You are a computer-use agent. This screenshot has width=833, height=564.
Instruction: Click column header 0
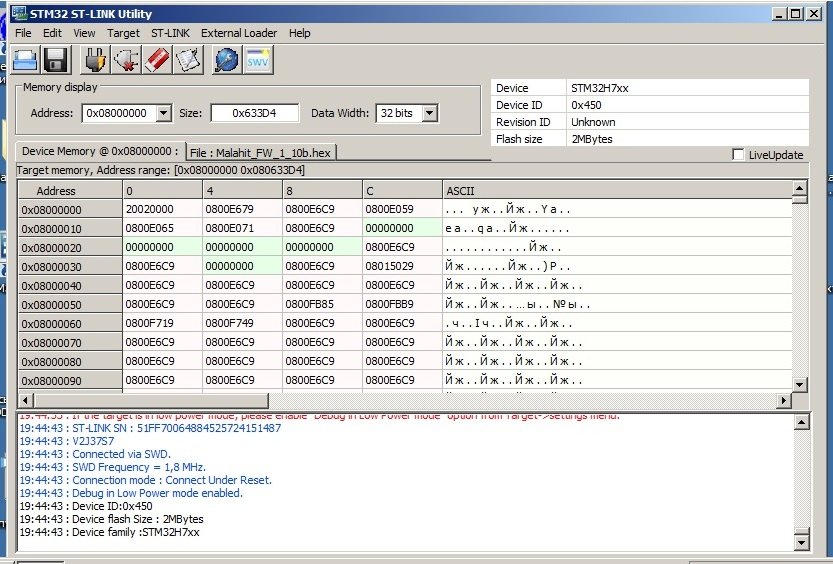pyautogui.click(x=163, y=191)
